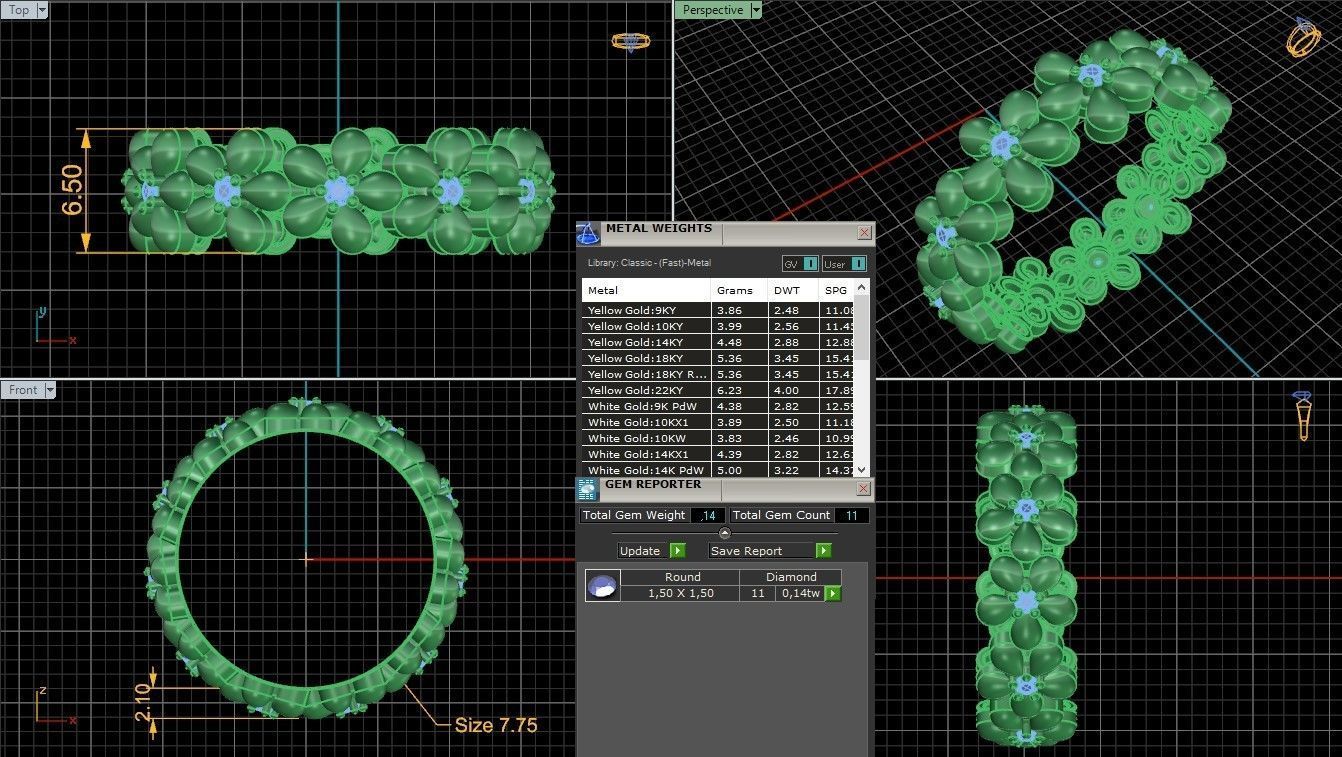
Task: Toggle the User library switch
Action: pyautogui.click(x=844, y=264)
